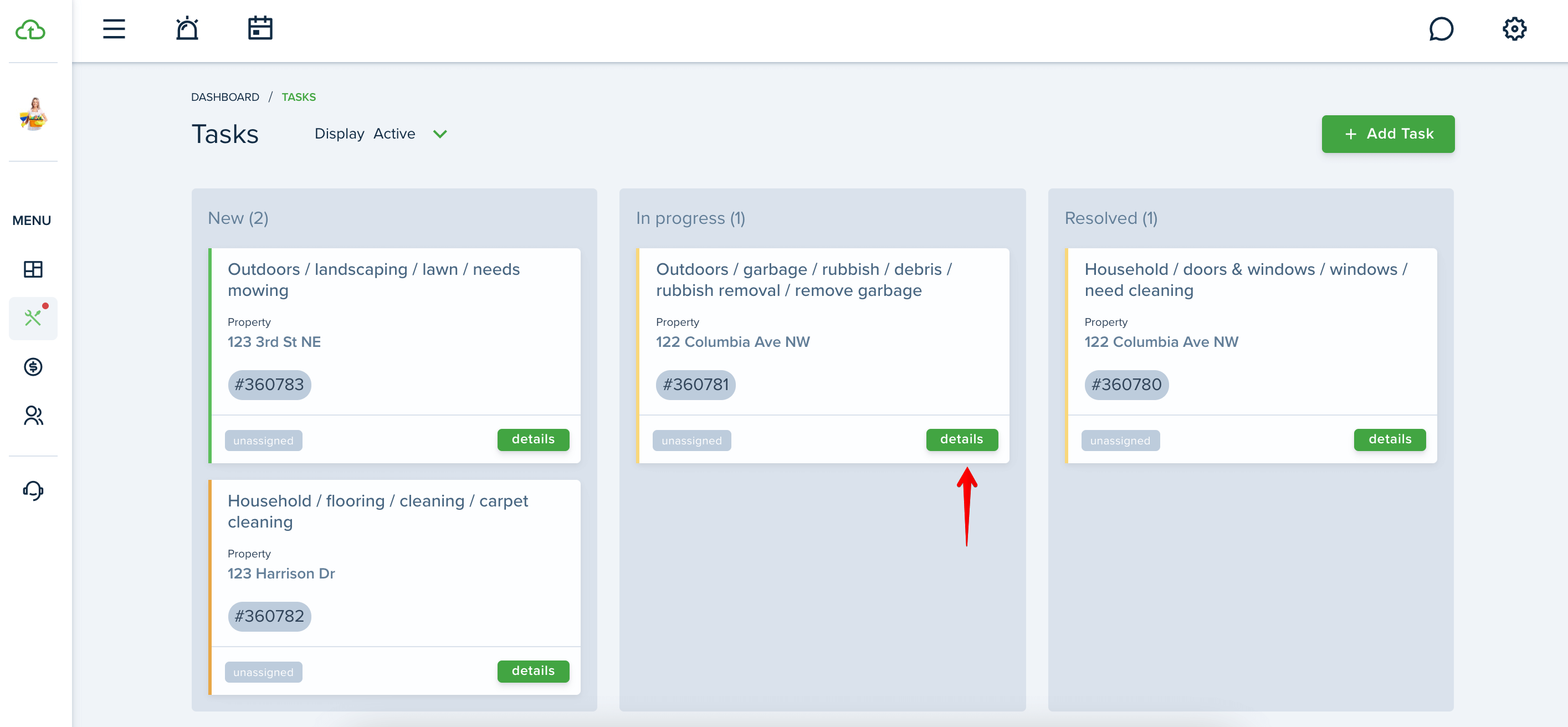
Task: Open the alarm notifications icon
Action: (187, 29)
